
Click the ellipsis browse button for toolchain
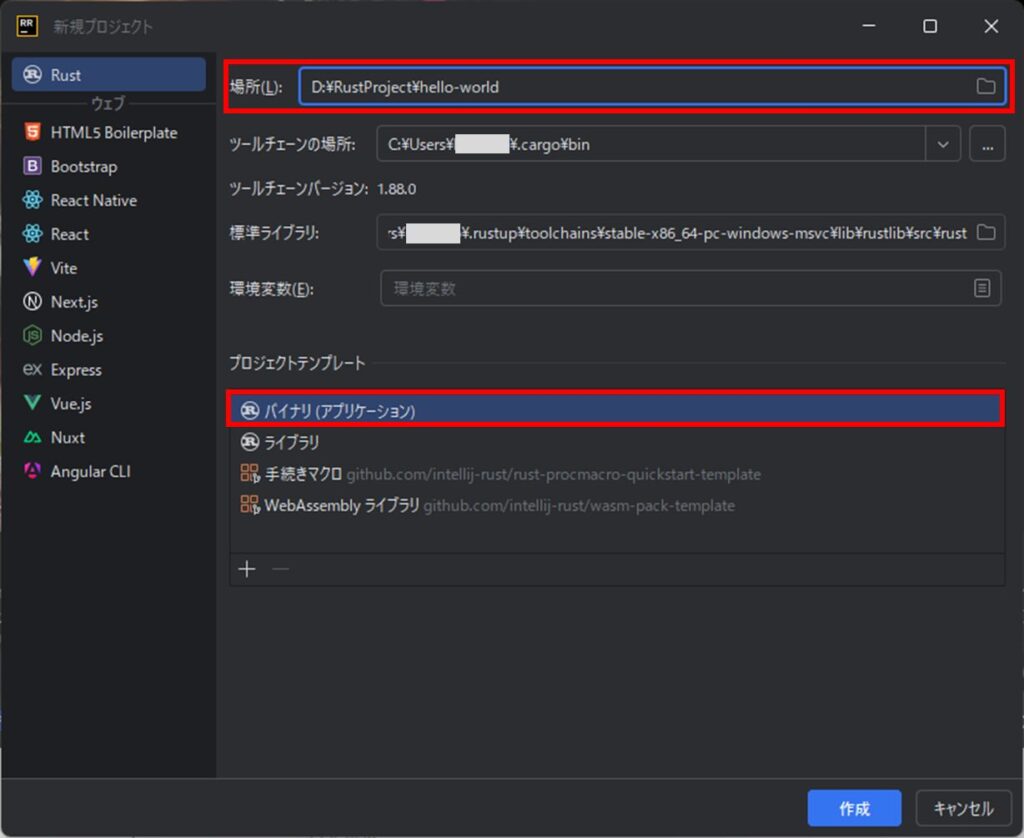pos(987,144)
